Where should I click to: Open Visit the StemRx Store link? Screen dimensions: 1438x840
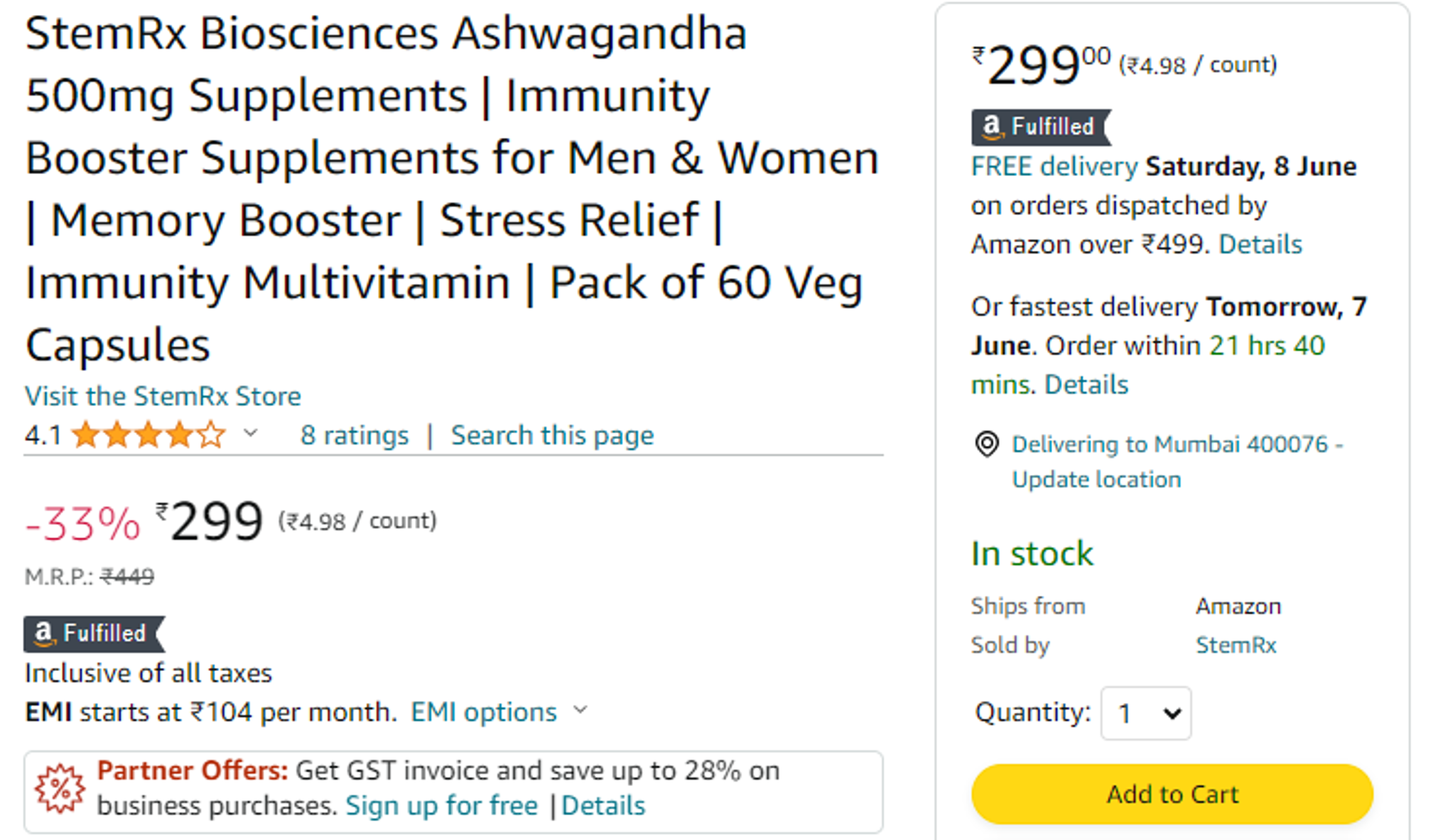(163, 396)
